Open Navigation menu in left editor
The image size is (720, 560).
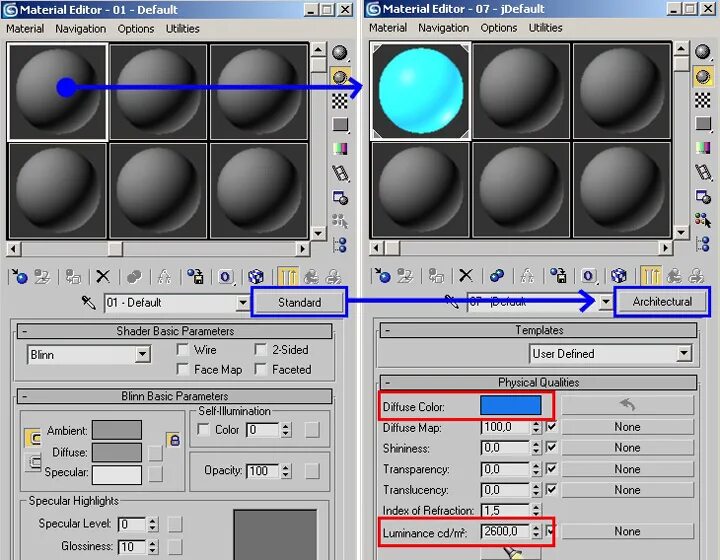click(x=80, y=28)
